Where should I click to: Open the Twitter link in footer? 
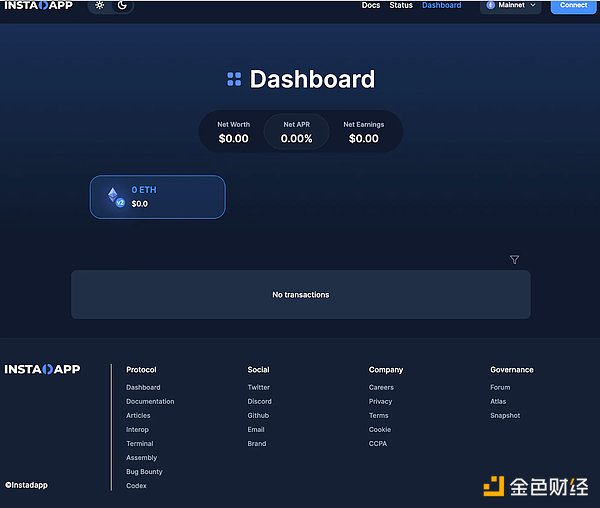tap(259, 387)
